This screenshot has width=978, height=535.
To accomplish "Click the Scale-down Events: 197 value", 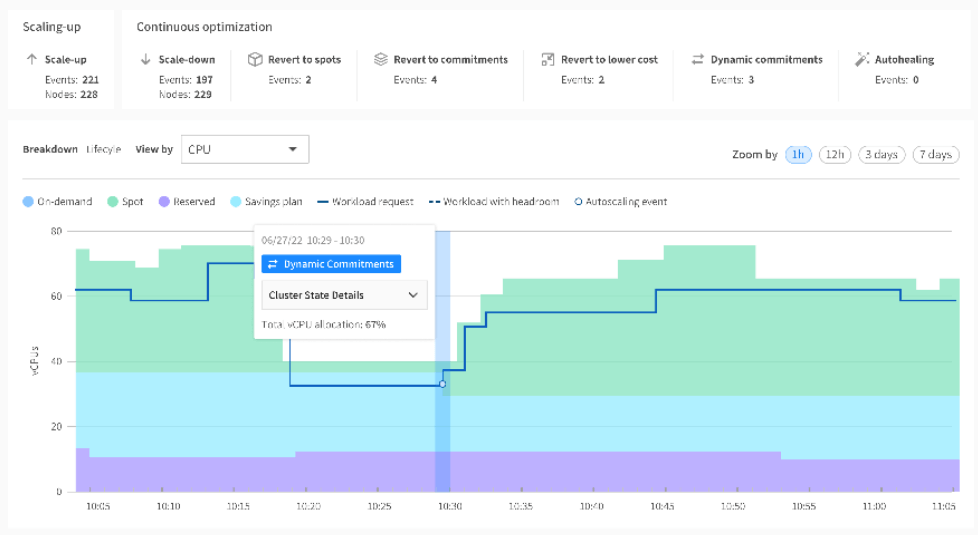I will click(186, 80).
